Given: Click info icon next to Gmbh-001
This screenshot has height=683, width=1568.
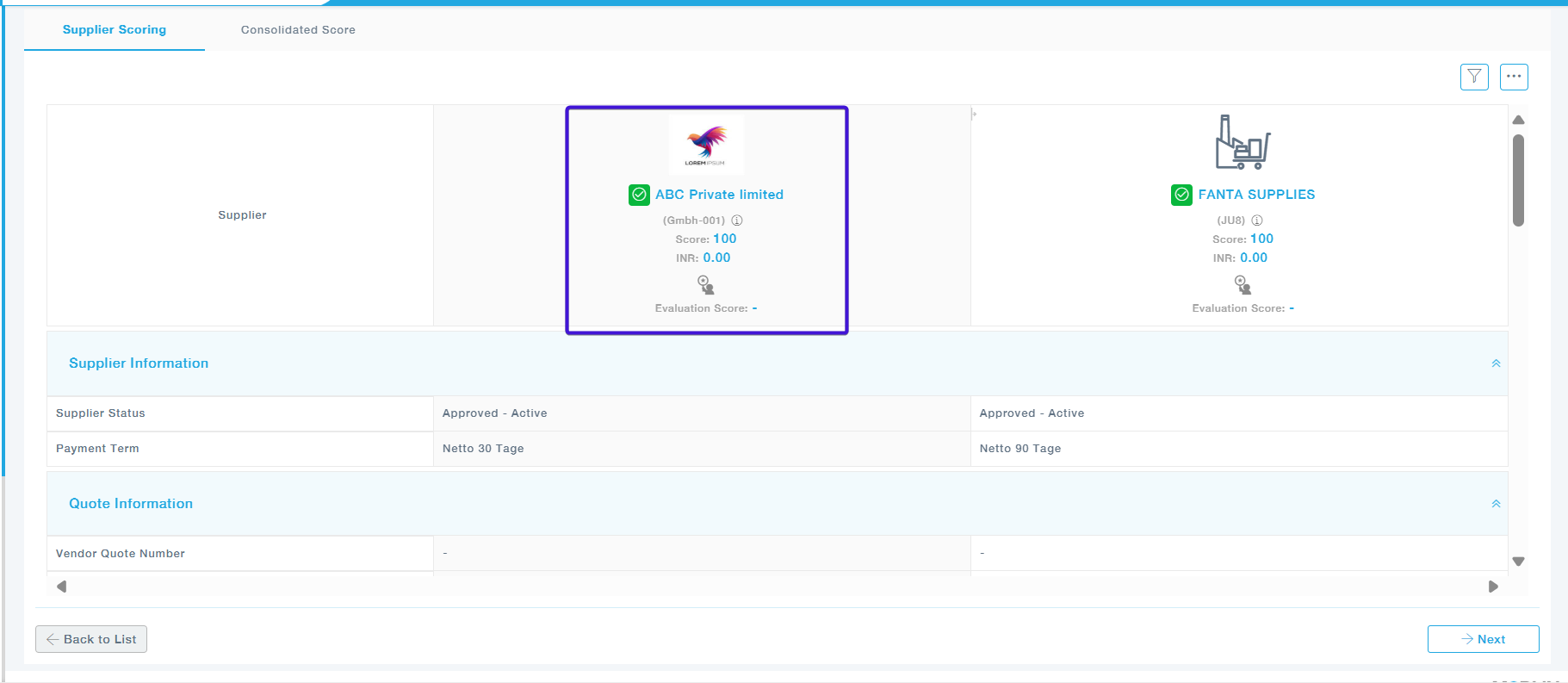Looking at the screenshot, I should click(x=737, y=220).
